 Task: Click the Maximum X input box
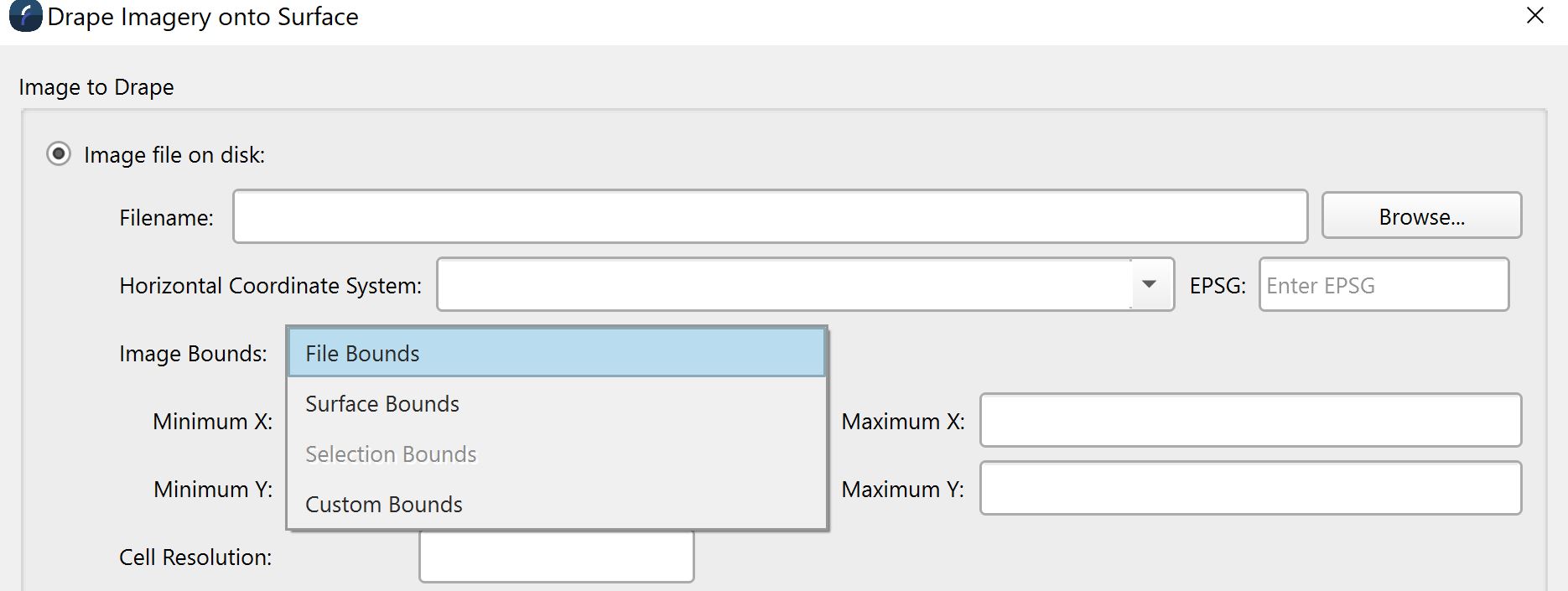(1250, 420)
